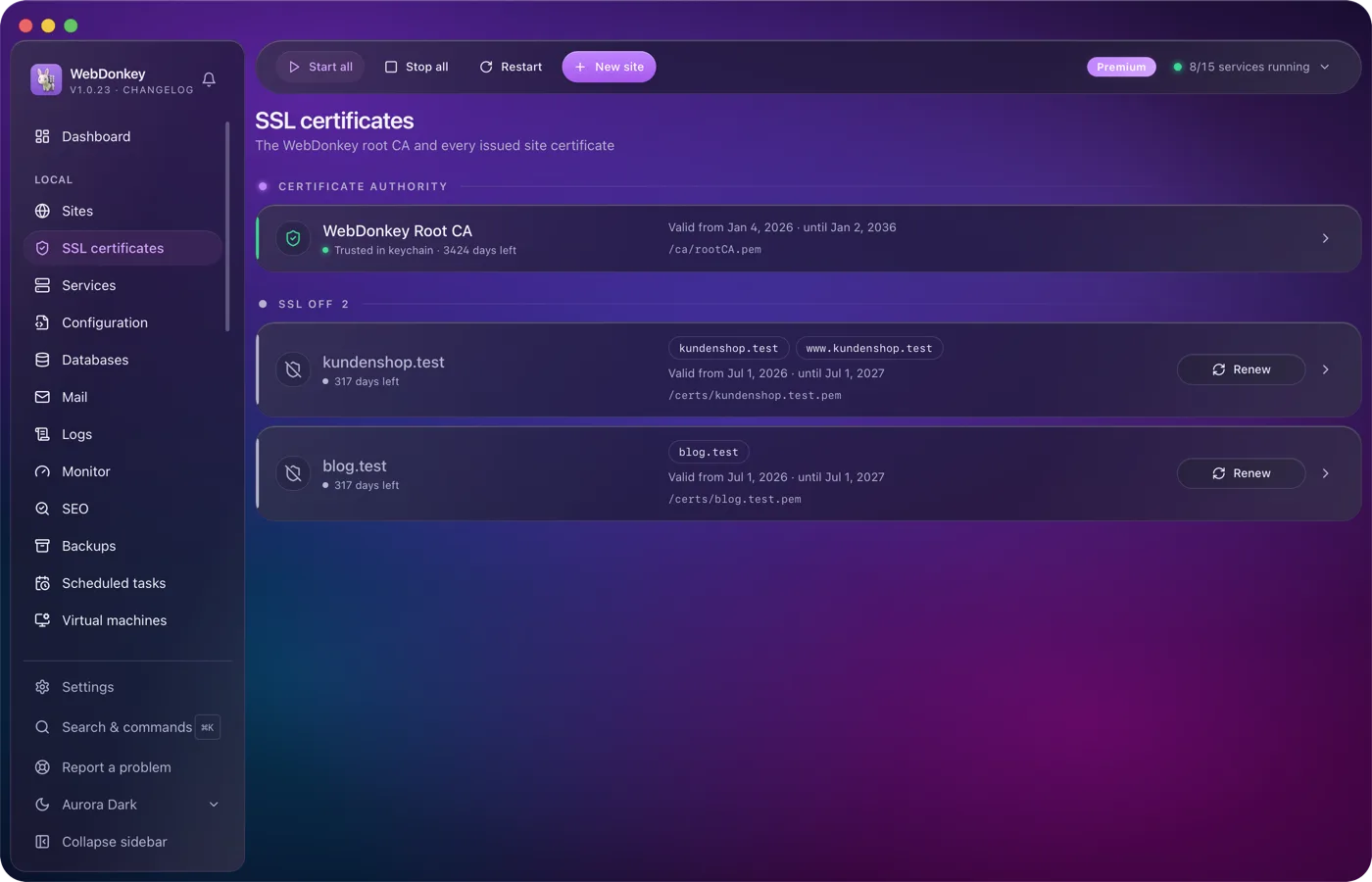Click the SSL-off shield icon for kundenshop.test
Viewport: 1372px width, 882px height.
[x=293, y=369]
